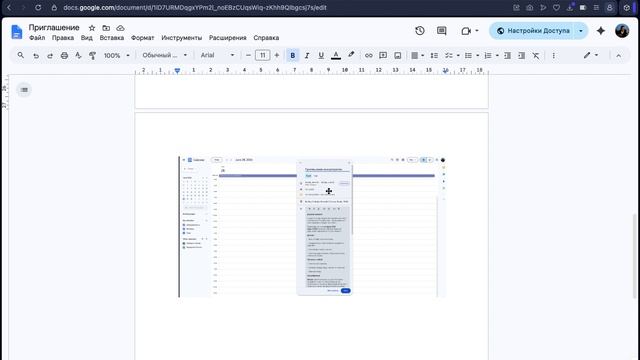The width and height of the screenshot is (640, 360).
Task: Insert a bulleted list
Action: tap(468, 56)
